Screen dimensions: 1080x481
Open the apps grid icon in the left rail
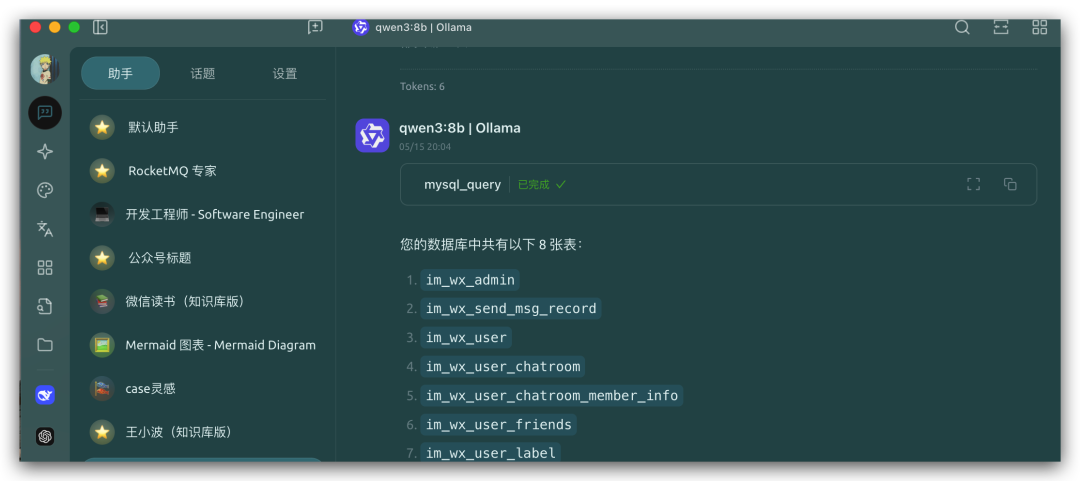[45, 267]
